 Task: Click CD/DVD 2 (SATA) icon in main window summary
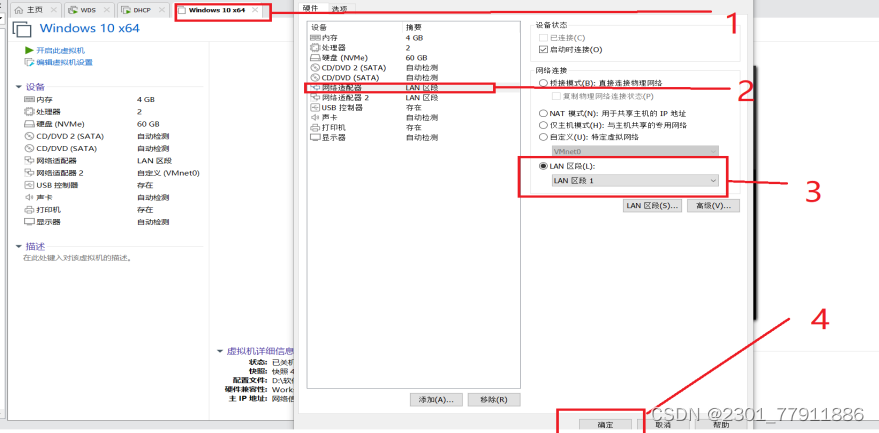pyautogui.click(x=29, y=136)
